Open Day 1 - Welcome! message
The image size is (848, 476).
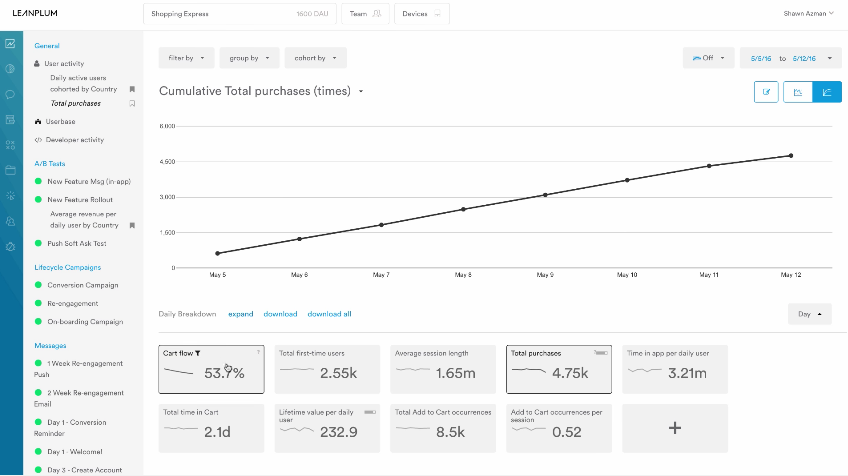75,452
